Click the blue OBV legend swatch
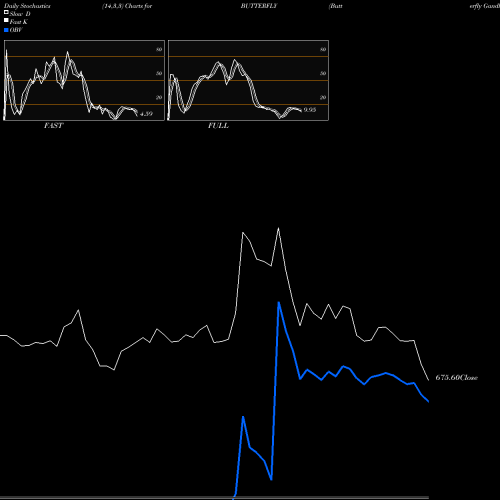The width and height of the screenshot is (500, 500). tap(6, 30)
